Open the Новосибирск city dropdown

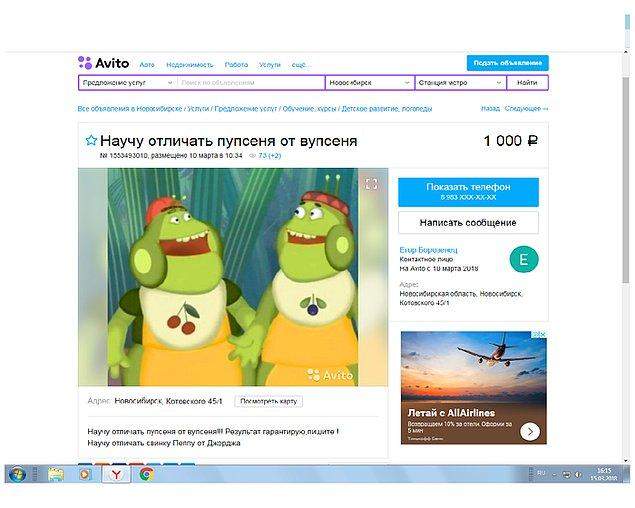coord(370,83)
